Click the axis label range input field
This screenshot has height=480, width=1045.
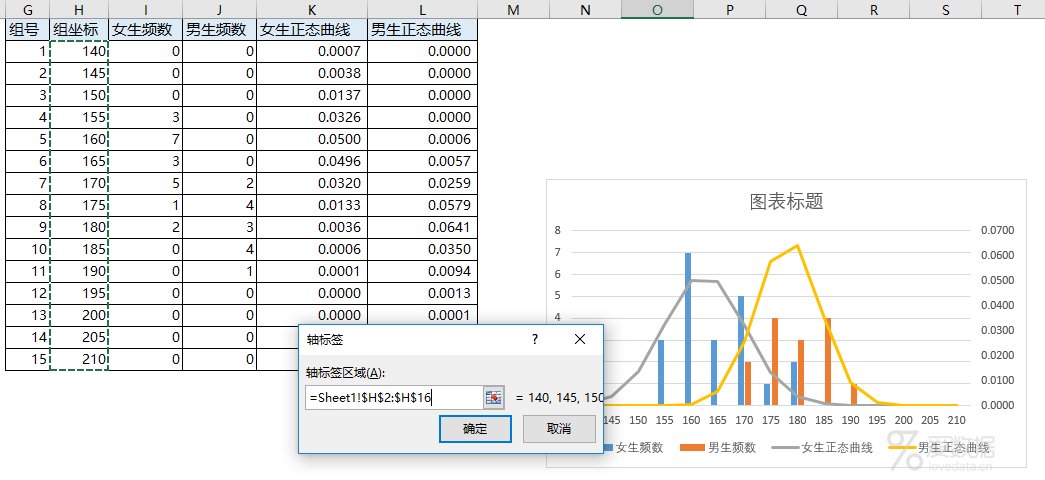[x=394, y=398]
